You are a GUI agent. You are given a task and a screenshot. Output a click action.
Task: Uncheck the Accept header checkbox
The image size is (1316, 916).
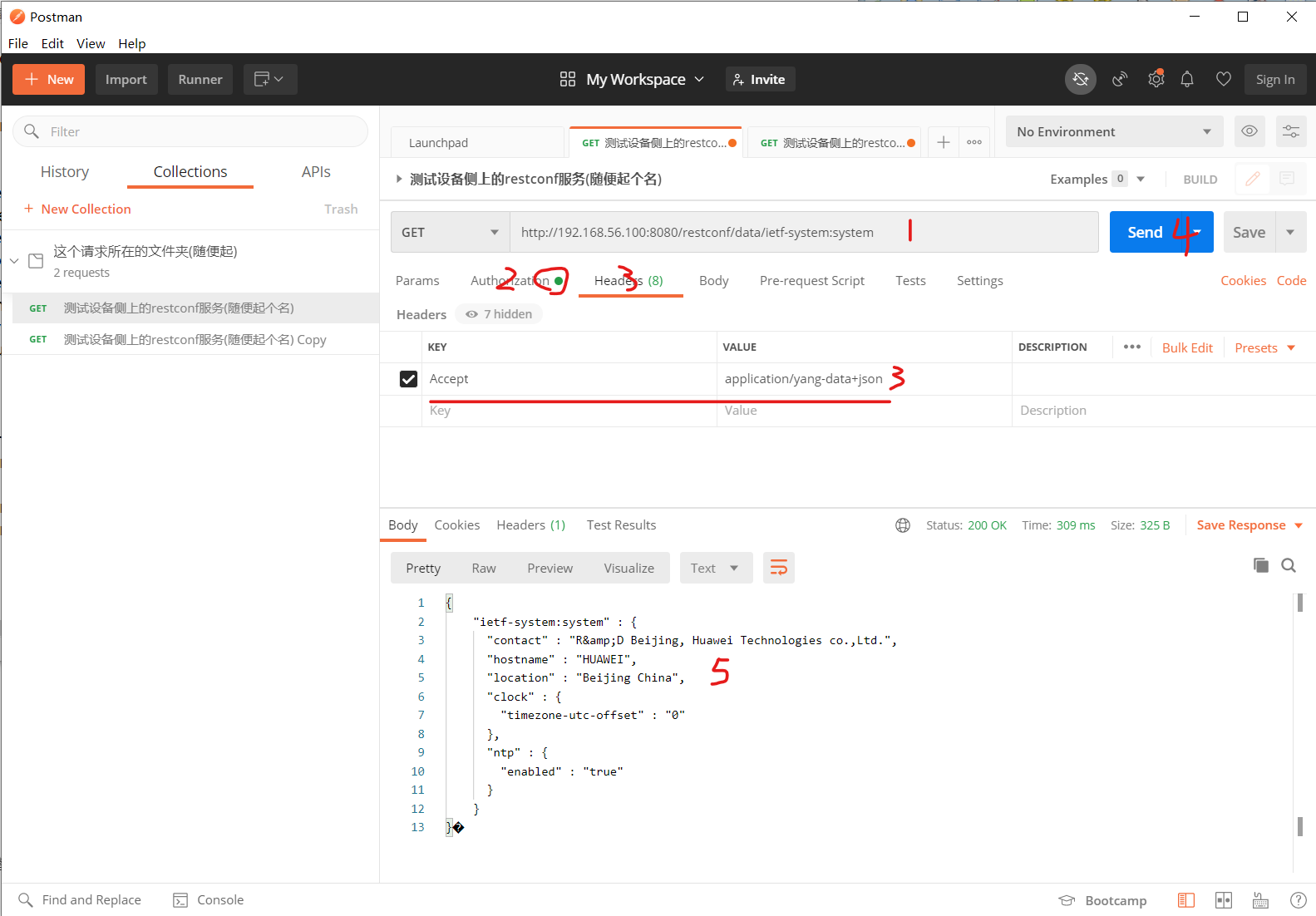(x=408, y=379)
